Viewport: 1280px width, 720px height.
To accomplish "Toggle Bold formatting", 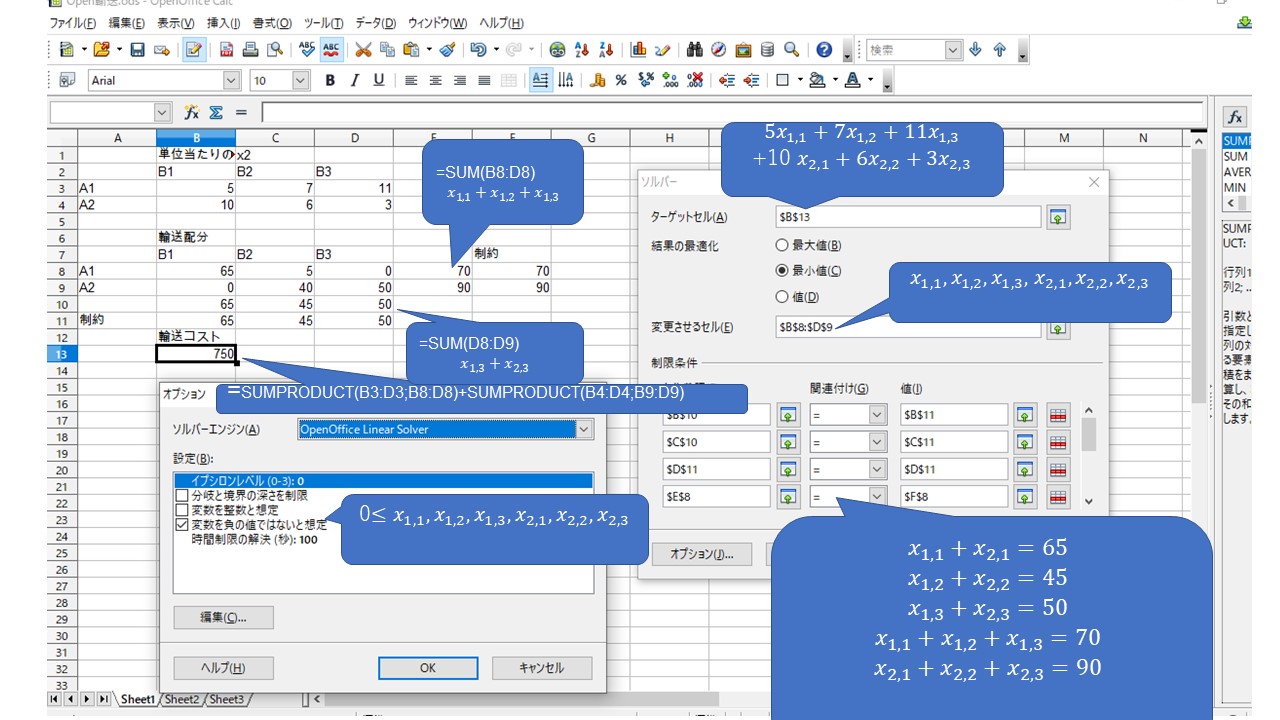I will pos(330,81).
